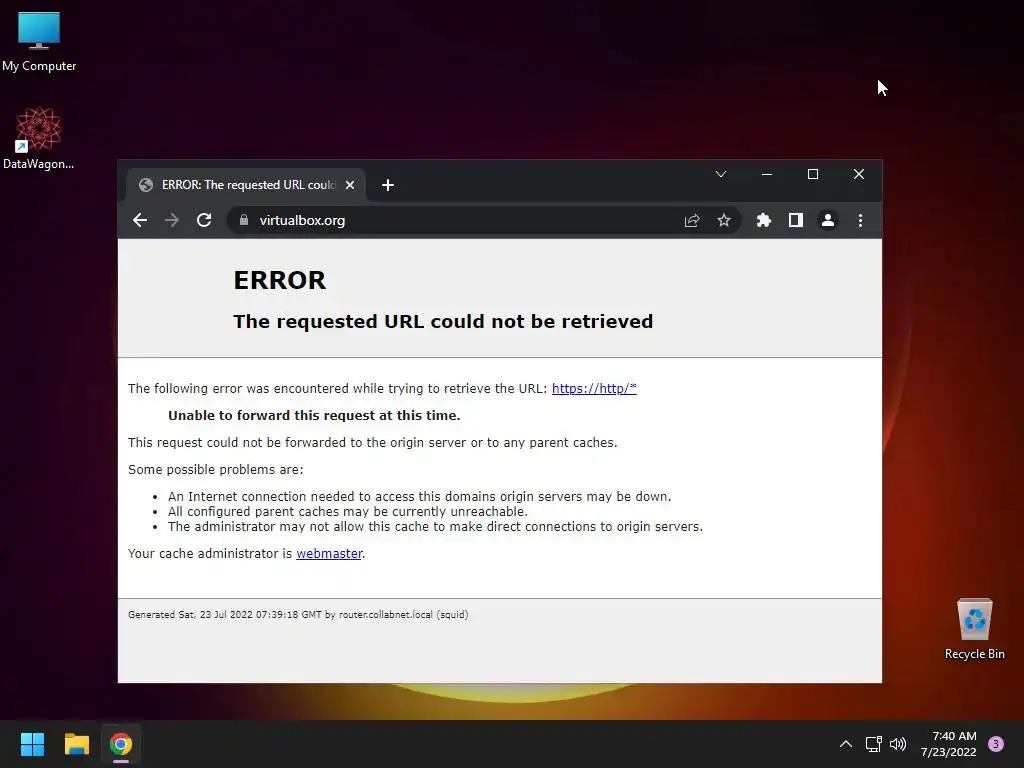This screenshot has height=768, width=1024.
Task: Show hidden tray icons chevron
Action: click(846, 744)
